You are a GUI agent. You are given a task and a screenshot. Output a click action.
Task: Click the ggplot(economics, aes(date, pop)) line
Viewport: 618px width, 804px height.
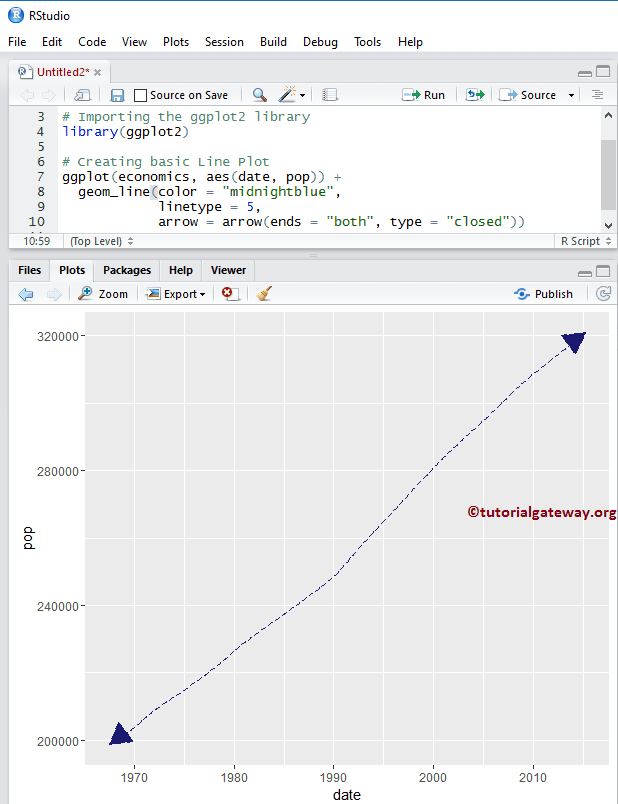click(202, 177)
